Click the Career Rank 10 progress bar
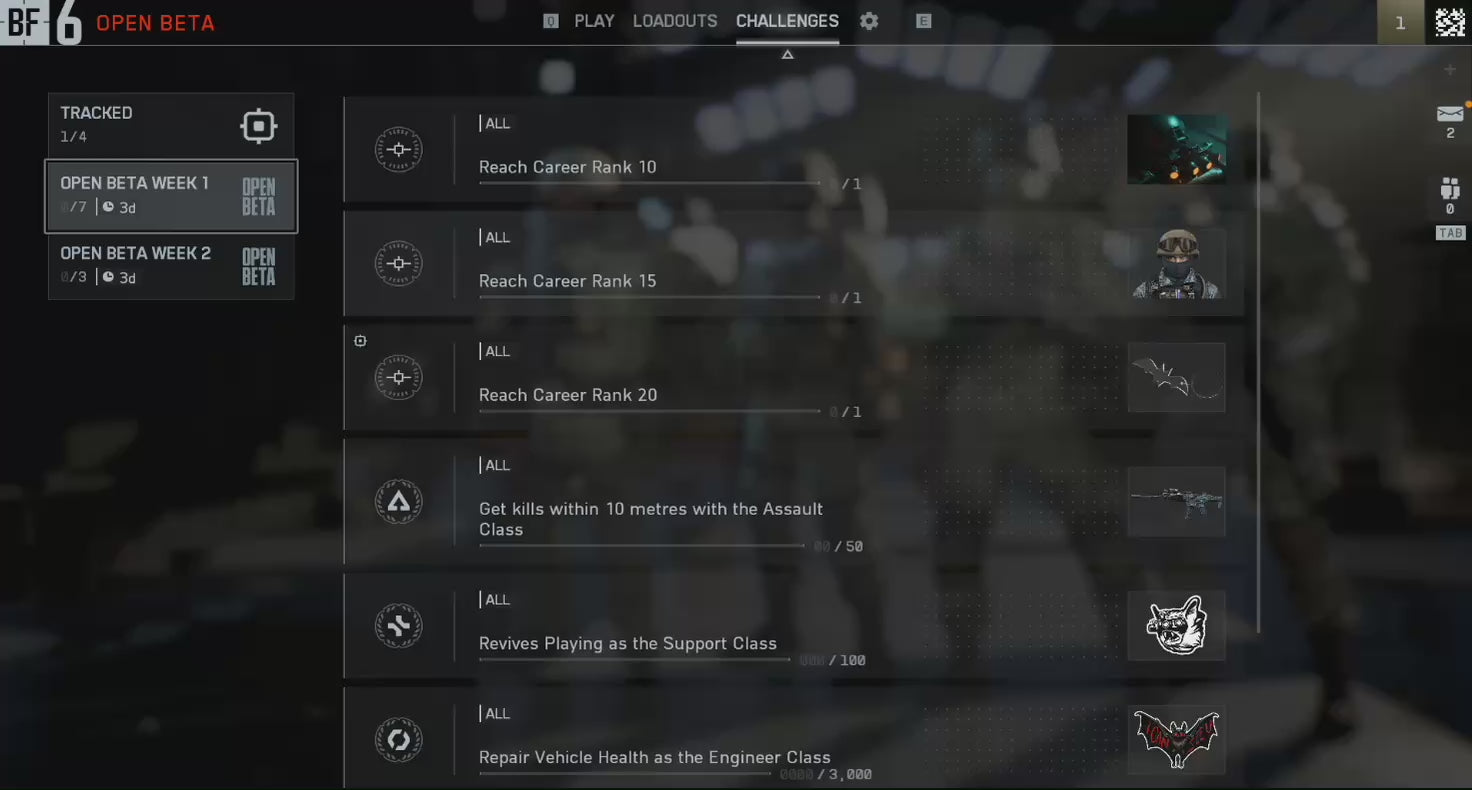Screen dimensions: 1472x790 pos(650,183)
